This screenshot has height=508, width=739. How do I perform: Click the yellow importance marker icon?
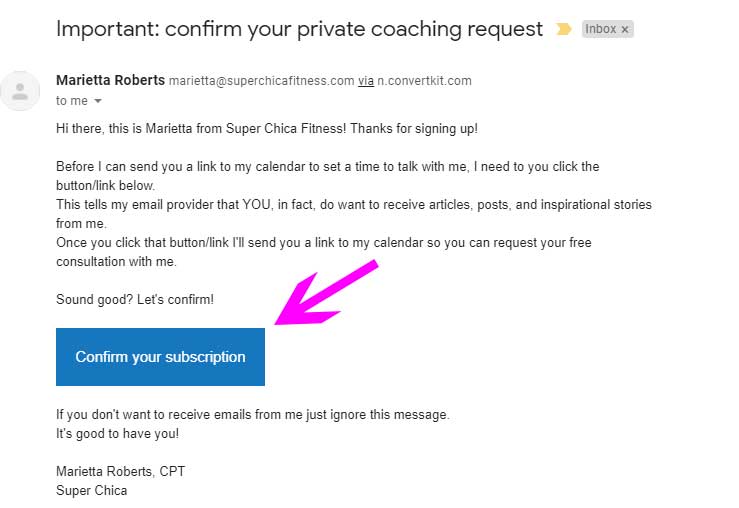point(563,29)
